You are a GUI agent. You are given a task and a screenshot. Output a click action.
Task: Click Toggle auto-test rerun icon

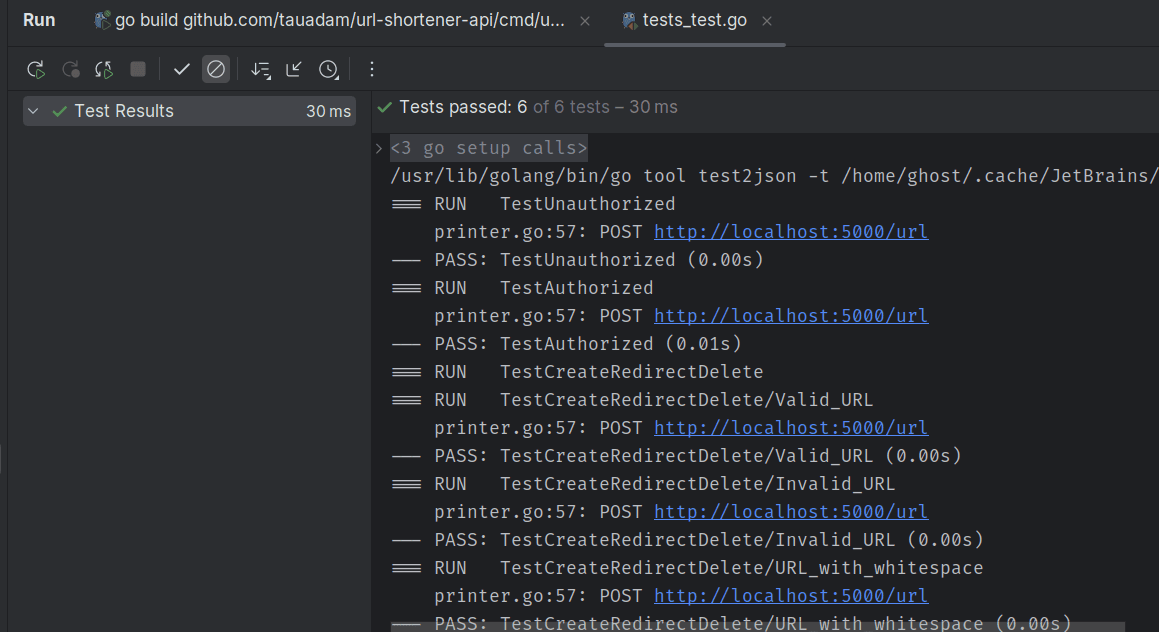pyautogui.click(x=104, y=69)
